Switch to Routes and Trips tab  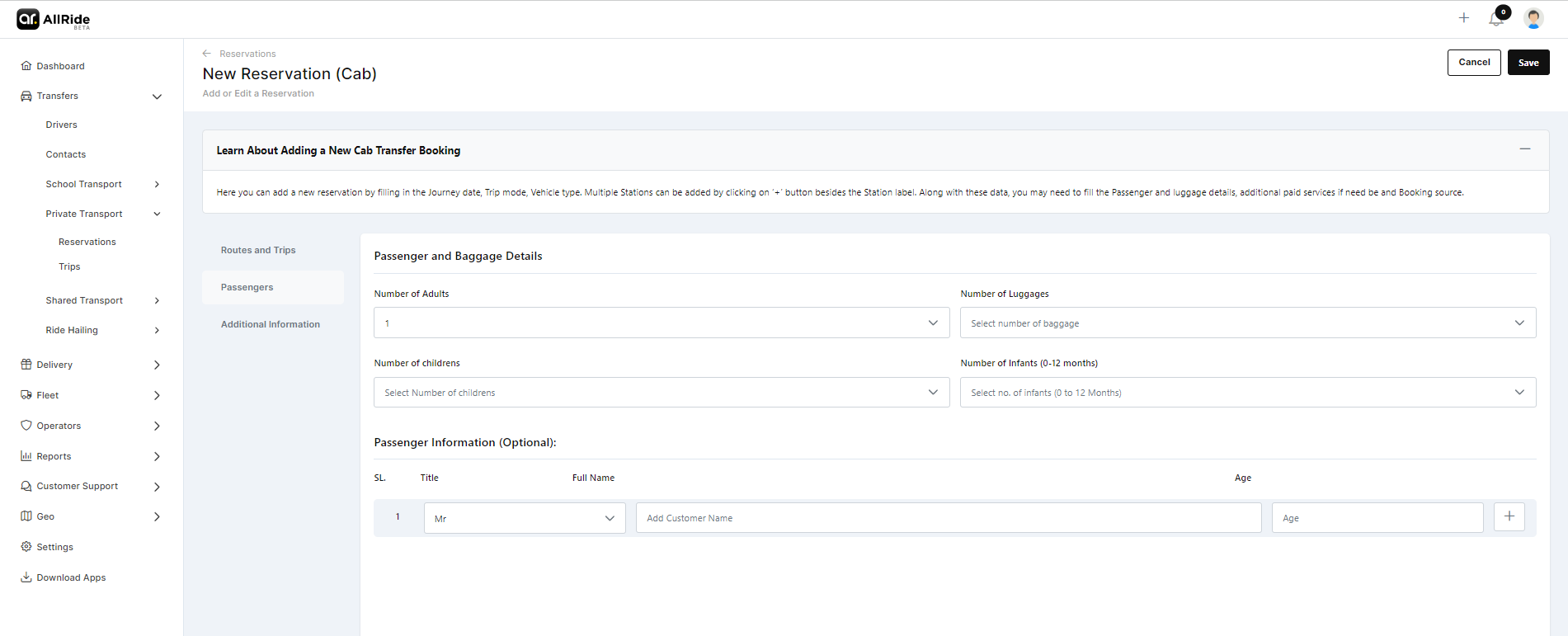point(258,250)
